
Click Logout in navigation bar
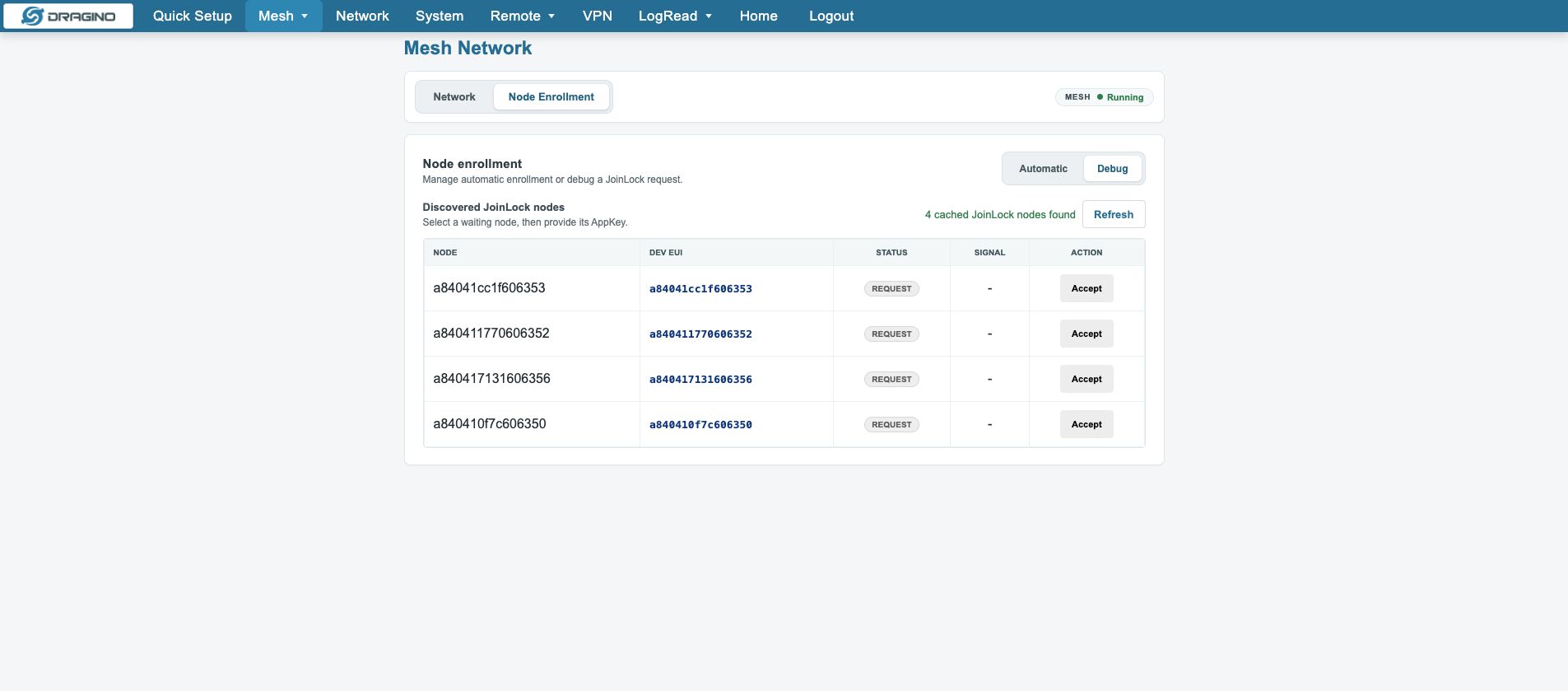(x=831, y=16)
